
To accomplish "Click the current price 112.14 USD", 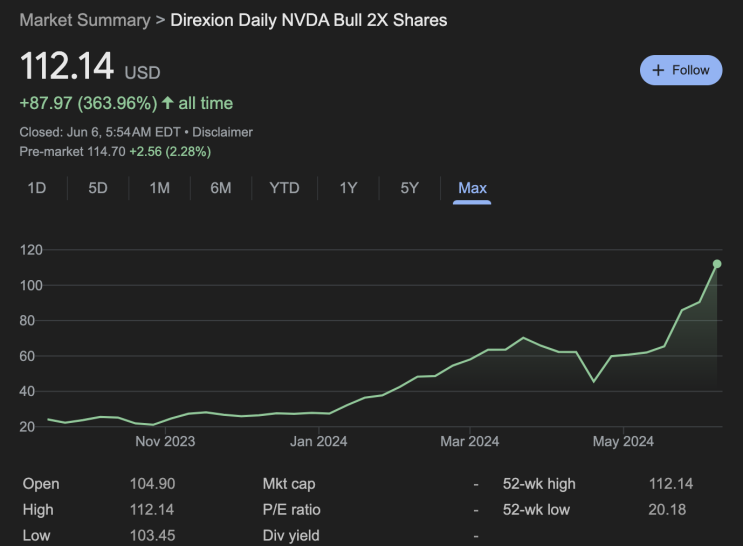I will pyautogui.click(x=90, y=66).
